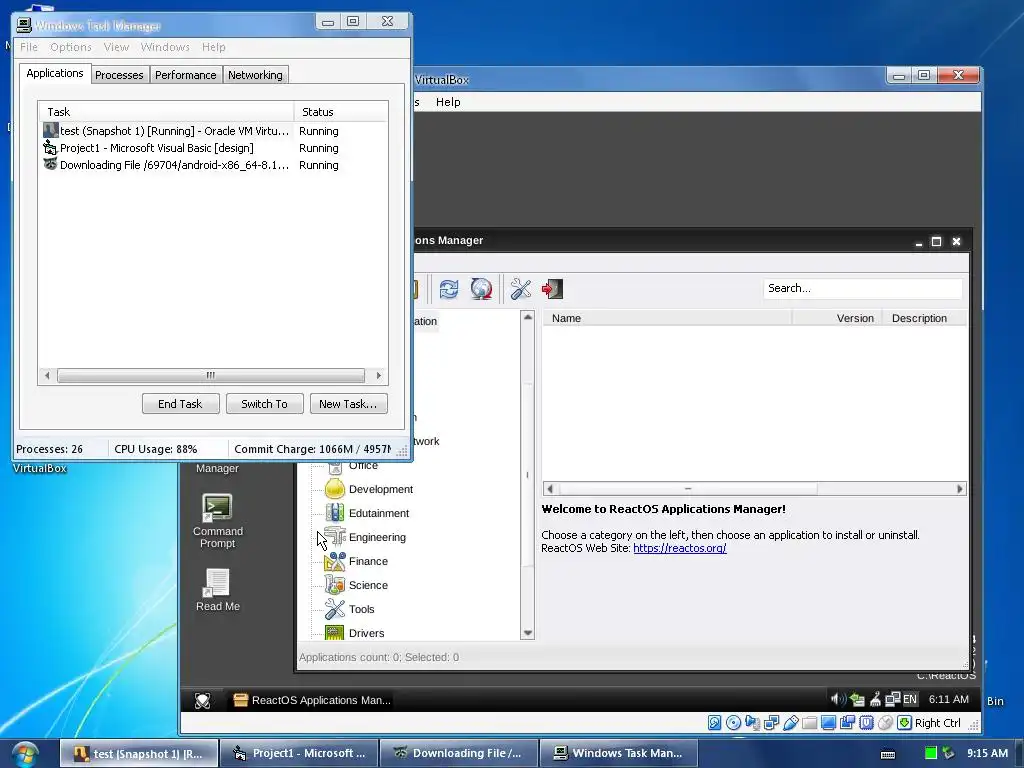
Task: Click the category tree scrollbar down arrow
Action: pos(528,633)
